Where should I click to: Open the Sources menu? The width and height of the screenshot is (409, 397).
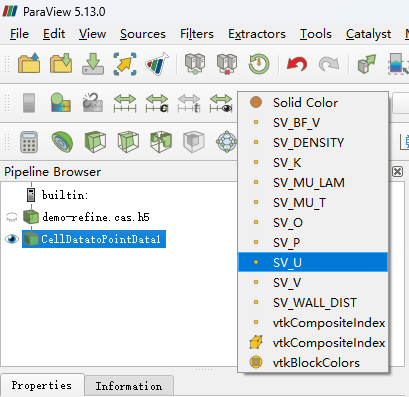tap(143, 34)
